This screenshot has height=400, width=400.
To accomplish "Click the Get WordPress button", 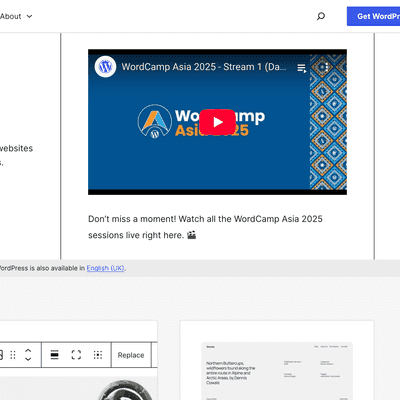I will (373, 16).
